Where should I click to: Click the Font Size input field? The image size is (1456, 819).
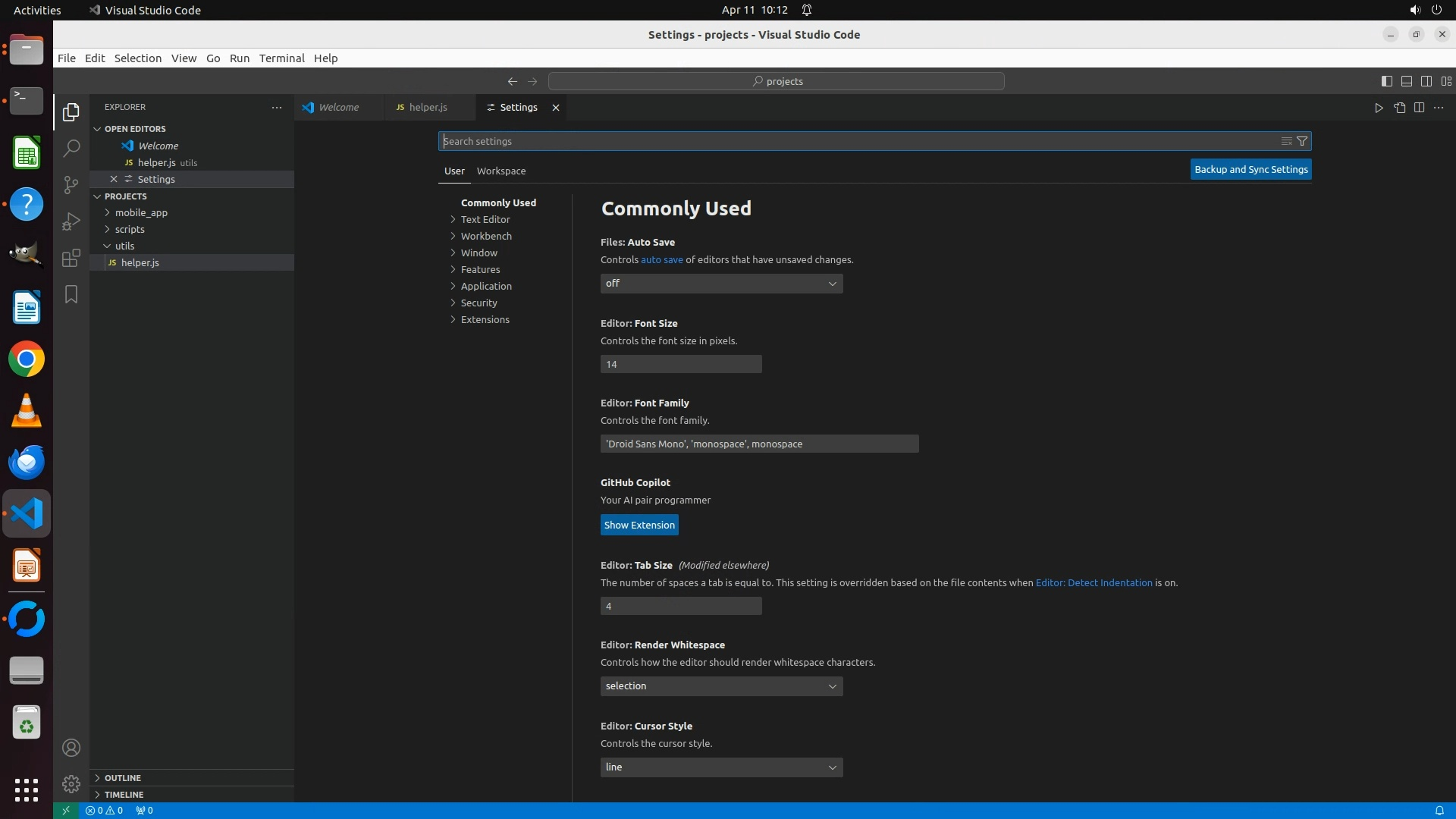[x=680, y=365]
